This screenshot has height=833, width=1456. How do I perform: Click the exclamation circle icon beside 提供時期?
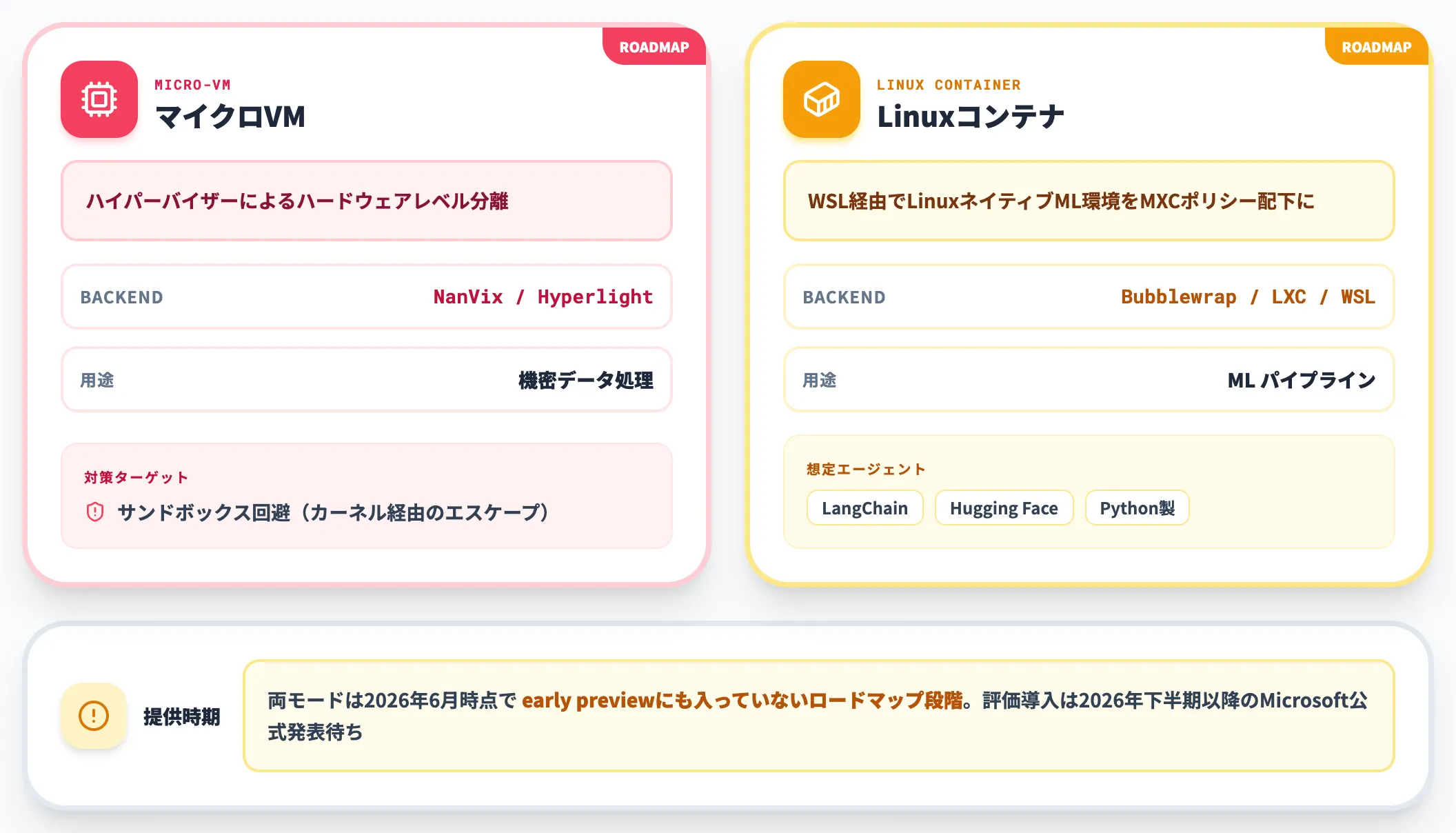point(94,716)
